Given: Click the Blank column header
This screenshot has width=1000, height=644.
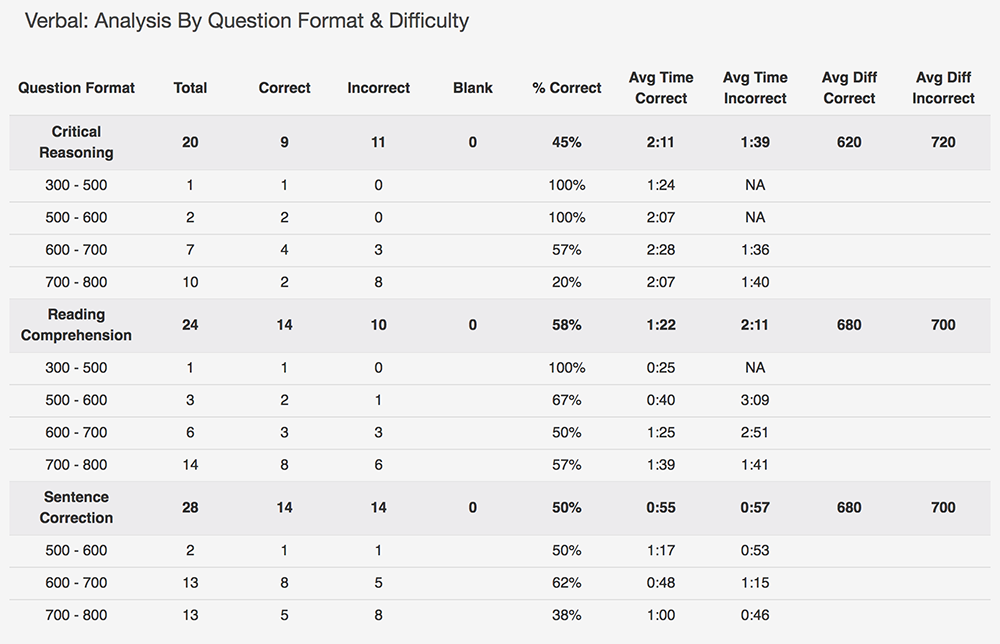Looking at the screenshot, I should tap(473, 88).
